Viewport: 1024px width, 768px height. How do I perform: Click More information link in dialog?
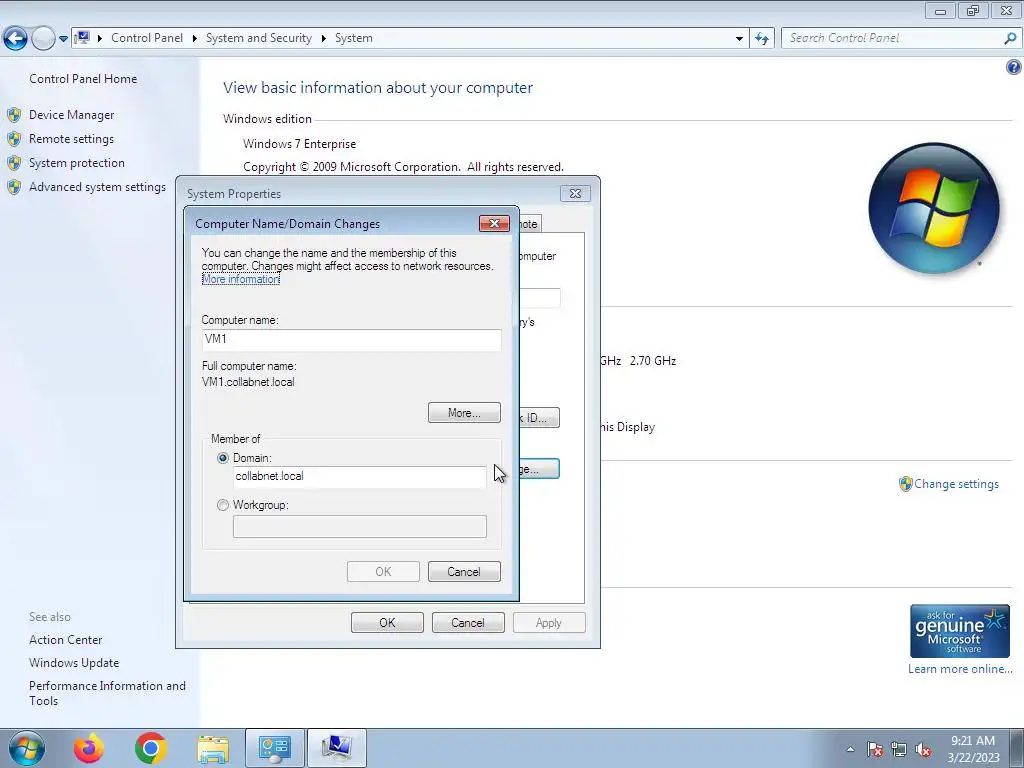[240, 280]
